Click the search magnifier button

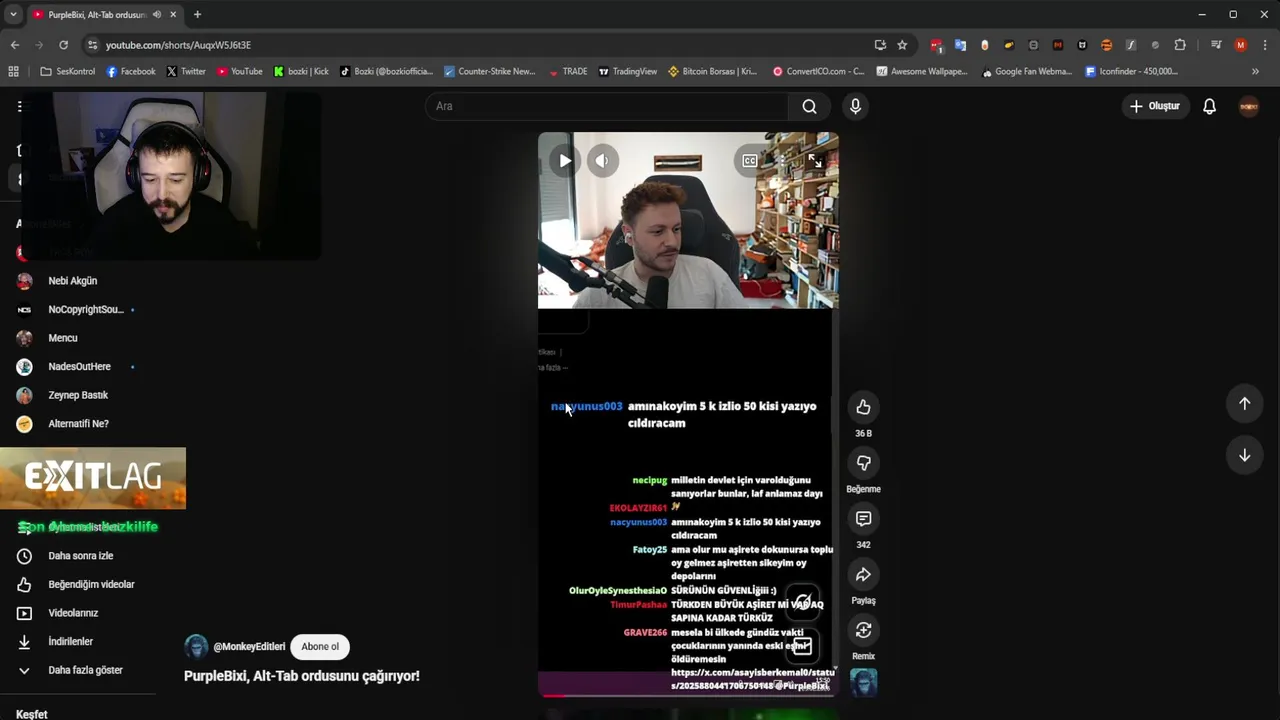coord(809,106)
